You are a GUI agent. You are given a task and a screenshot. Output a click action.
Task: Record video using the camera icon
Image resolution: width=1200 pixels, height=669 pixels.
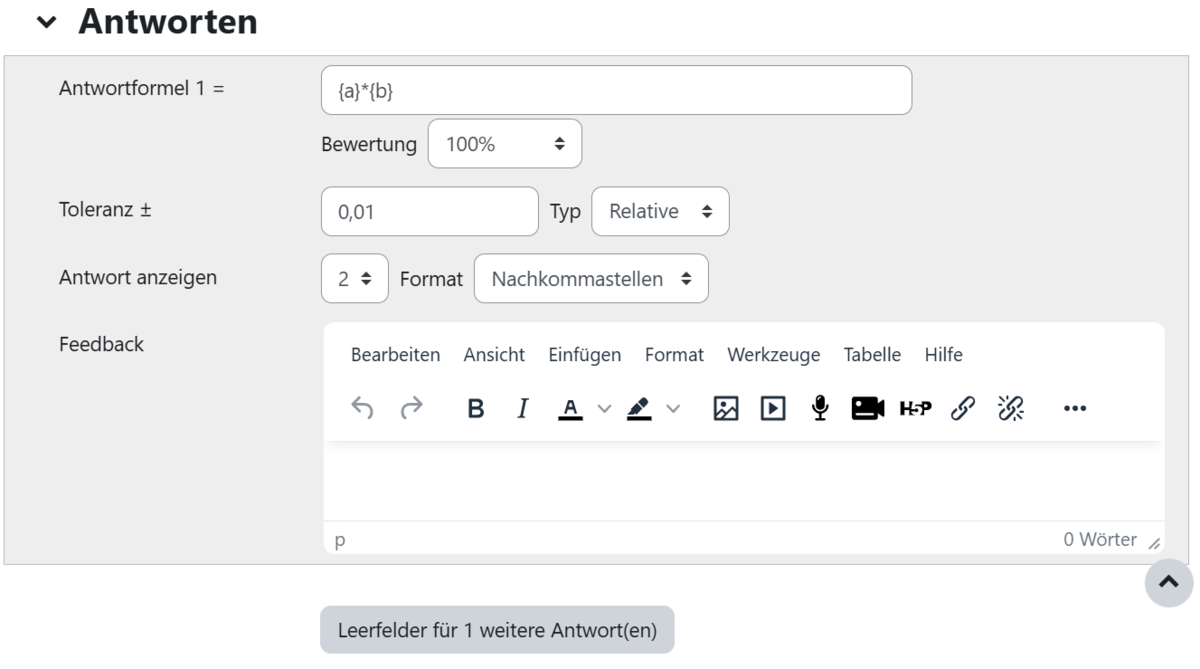868,408
